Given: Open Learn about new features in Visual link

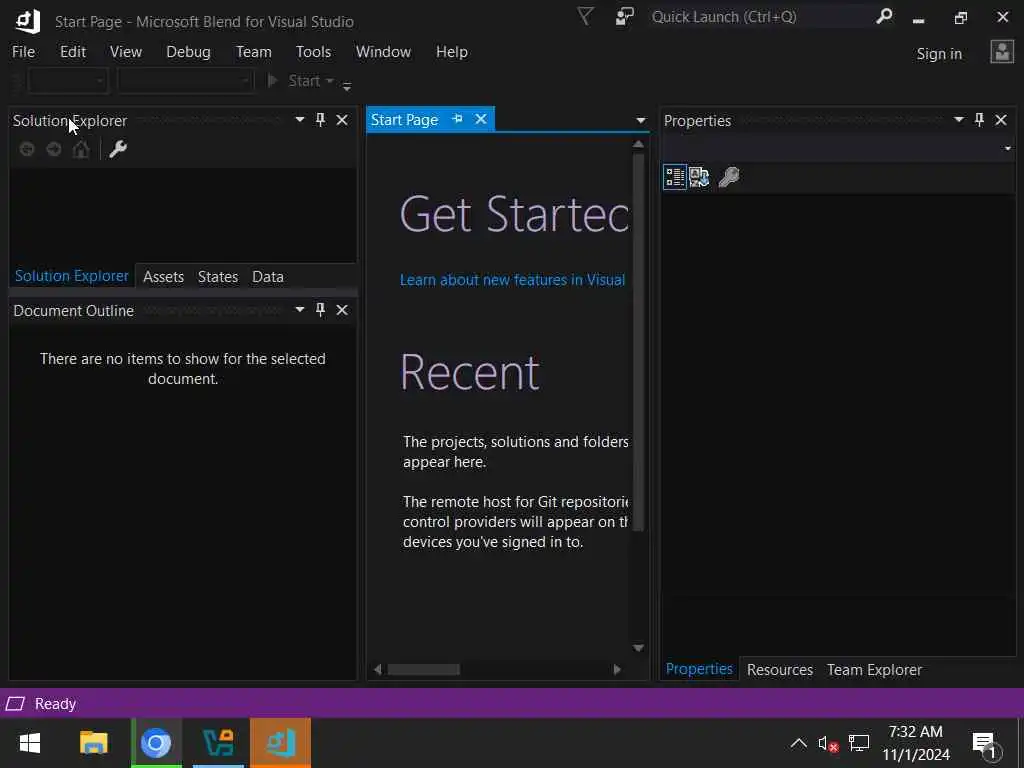Looking at the screenshot, I should (513, 280).
